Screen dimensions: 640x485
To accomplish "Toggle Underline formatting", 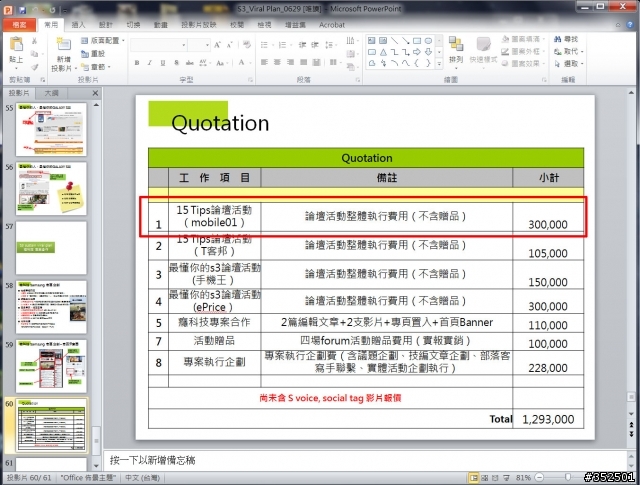I will coord(163,62).
